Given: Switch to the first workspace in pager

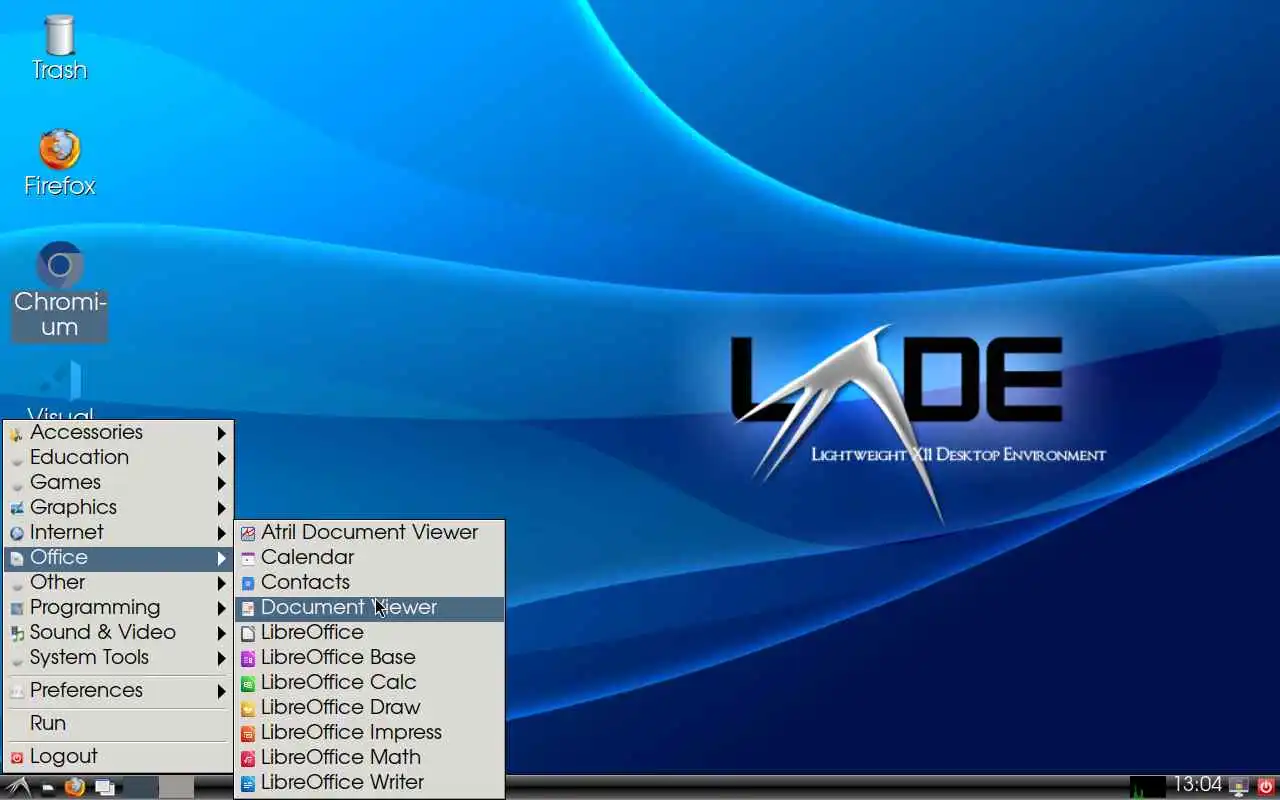Looking at the screenshot, I should pyautogui.click(x=140, y=787).
